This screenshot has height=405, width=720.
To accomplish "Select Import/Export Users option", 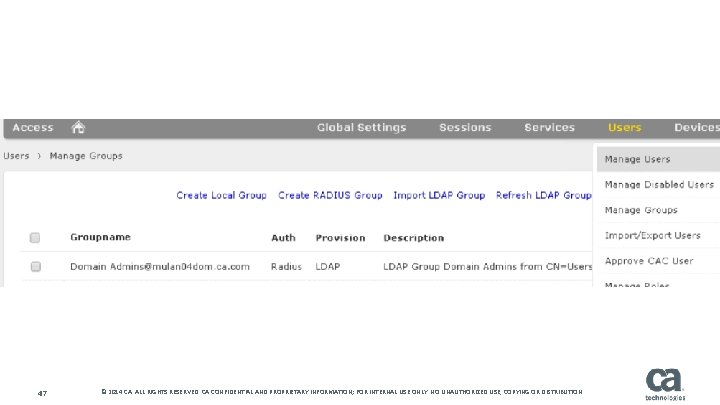I will pos(658,236).
